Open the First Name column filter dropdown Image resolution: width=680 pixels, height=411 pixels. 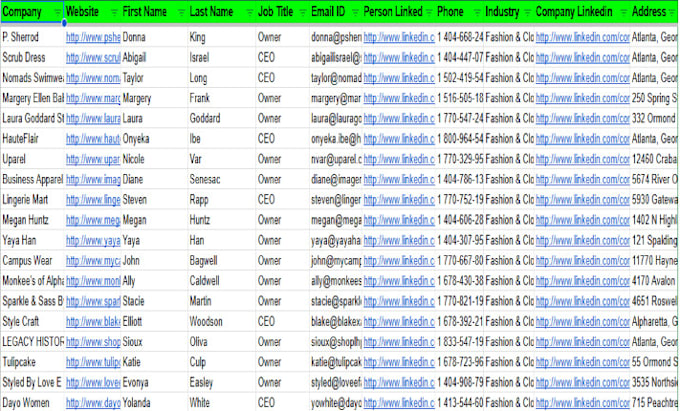pos(181,13)
